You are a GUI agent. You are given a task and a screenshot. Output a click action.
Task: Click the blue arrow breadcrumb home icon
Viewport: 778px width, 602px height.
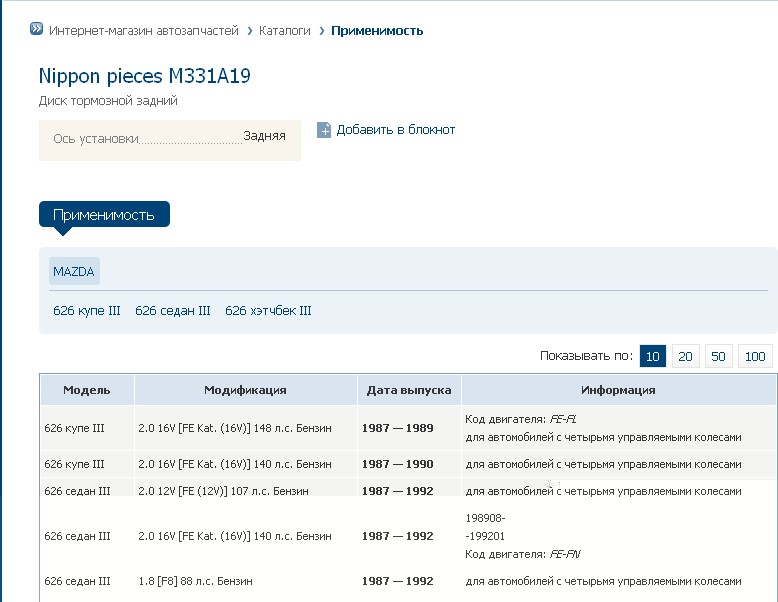(36, 29)
